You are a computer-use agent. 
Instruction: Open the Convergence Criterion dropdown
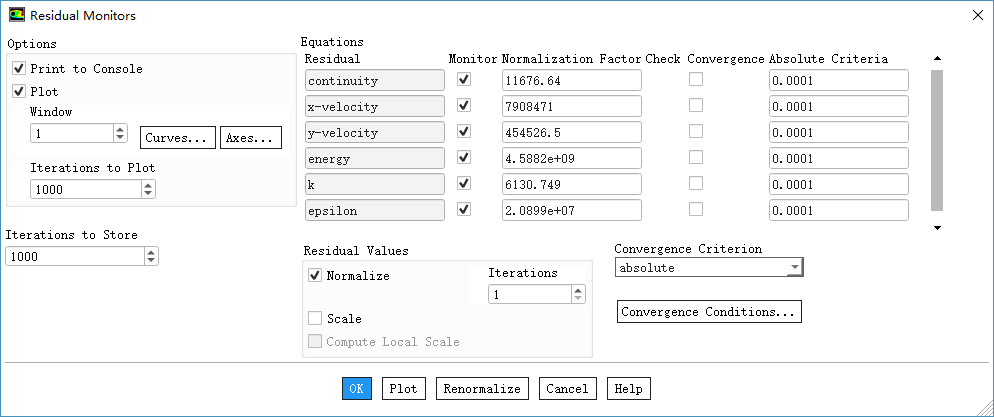[x=794, y=268]
